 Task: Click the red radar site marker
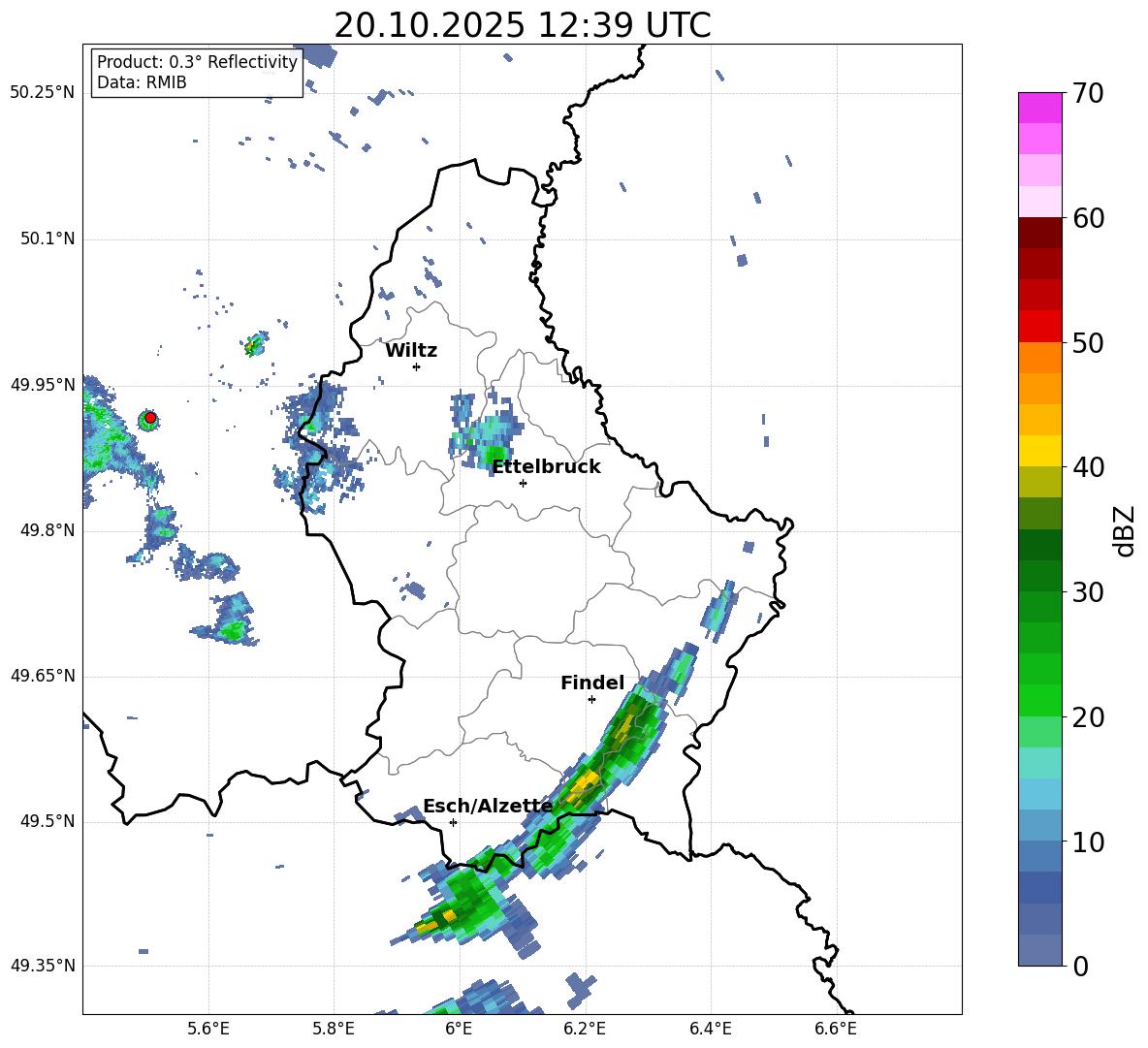(150, 418)
